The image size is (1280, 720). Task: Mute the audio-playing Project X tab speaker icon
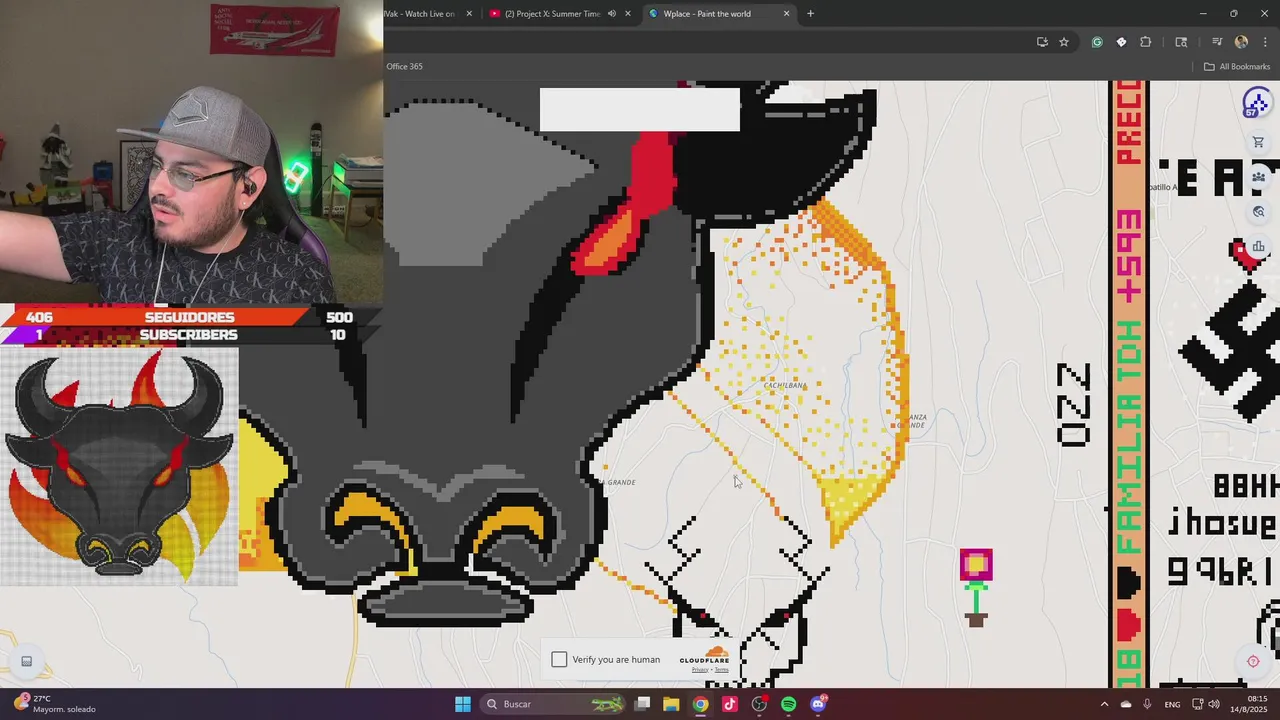coord(611,14)
